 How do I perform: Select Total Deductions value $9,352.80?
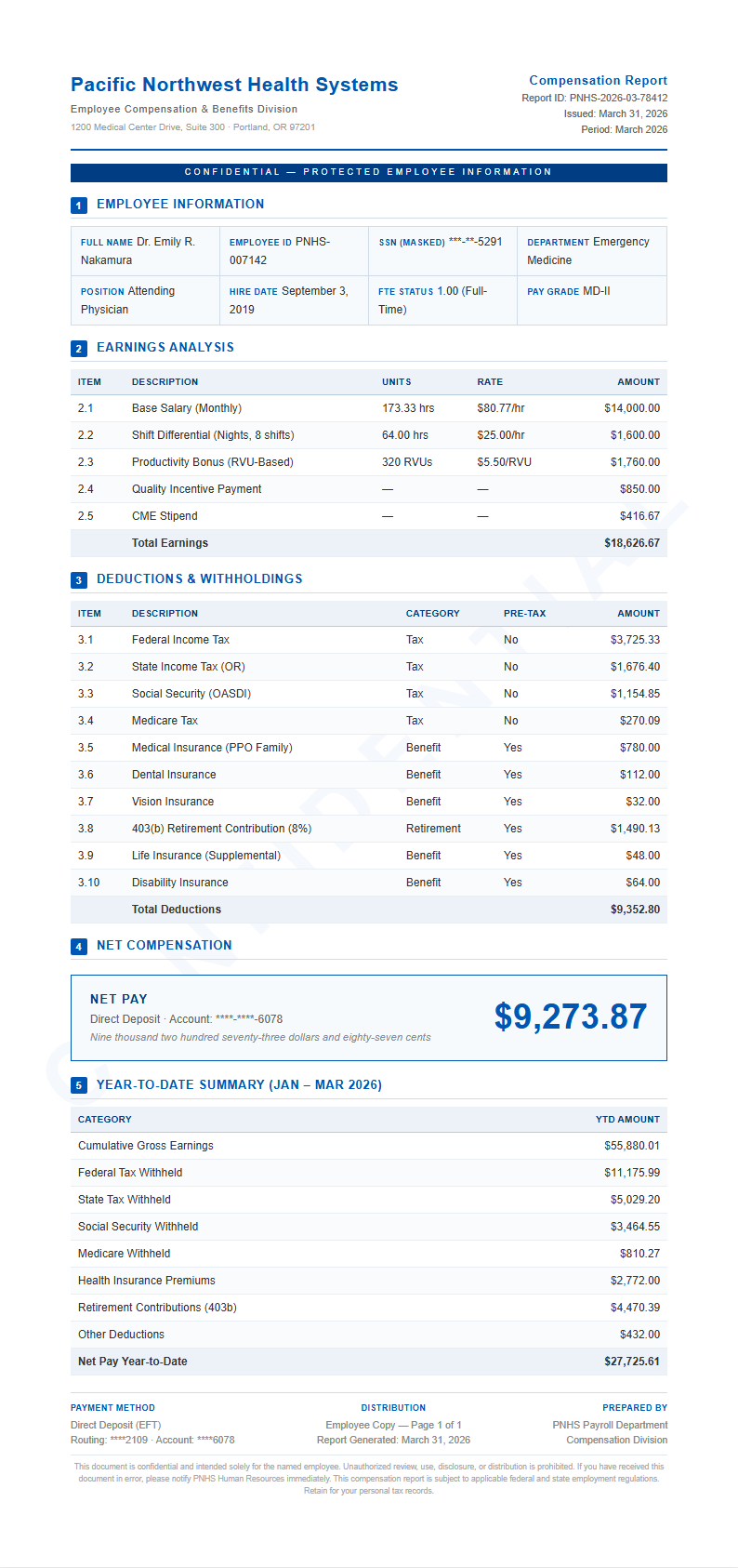pos(635,910)
